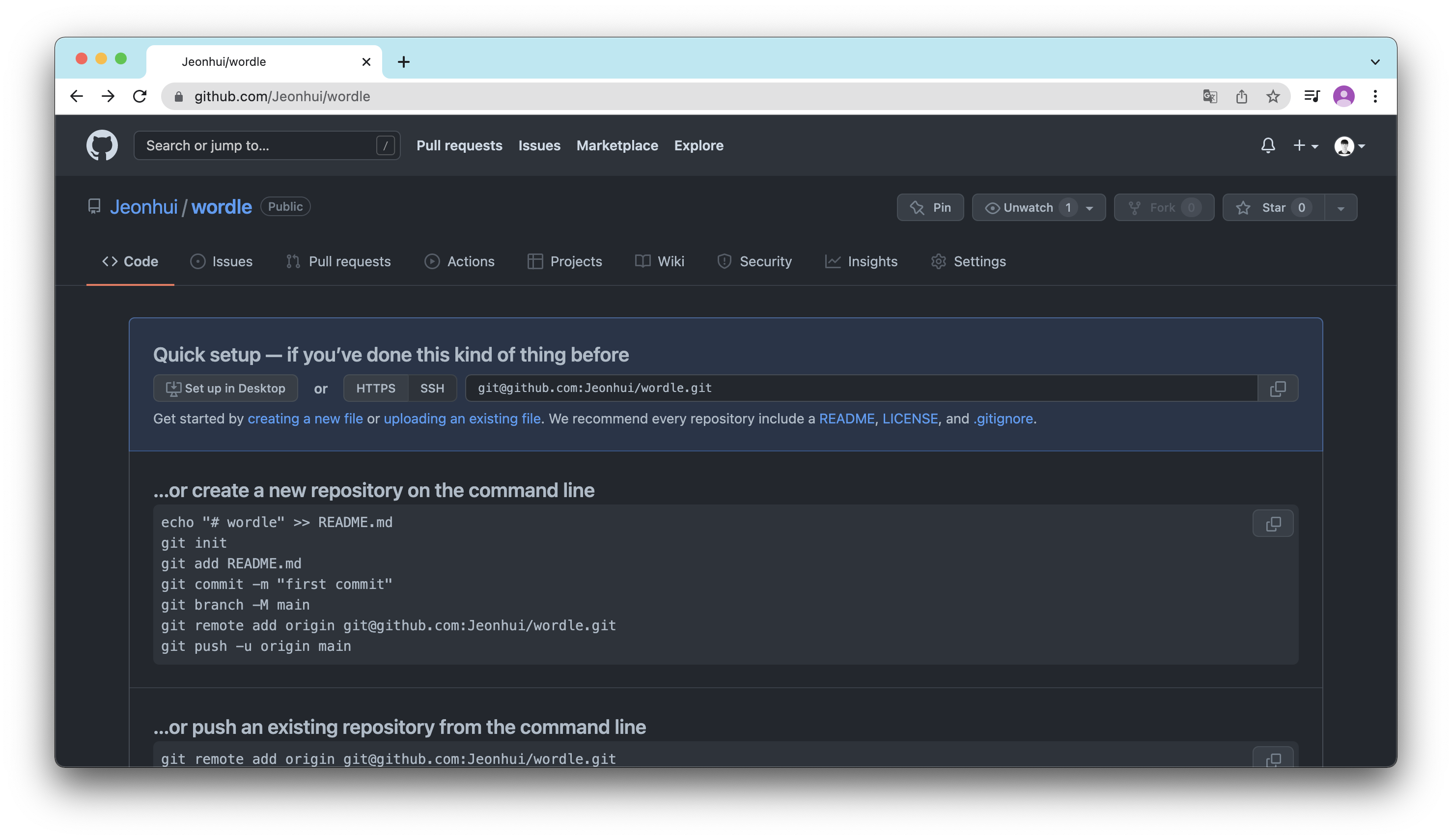Open the Insights tab
Image resolution: width=1452 pixels, height=840 pixels.
point(862,261)
